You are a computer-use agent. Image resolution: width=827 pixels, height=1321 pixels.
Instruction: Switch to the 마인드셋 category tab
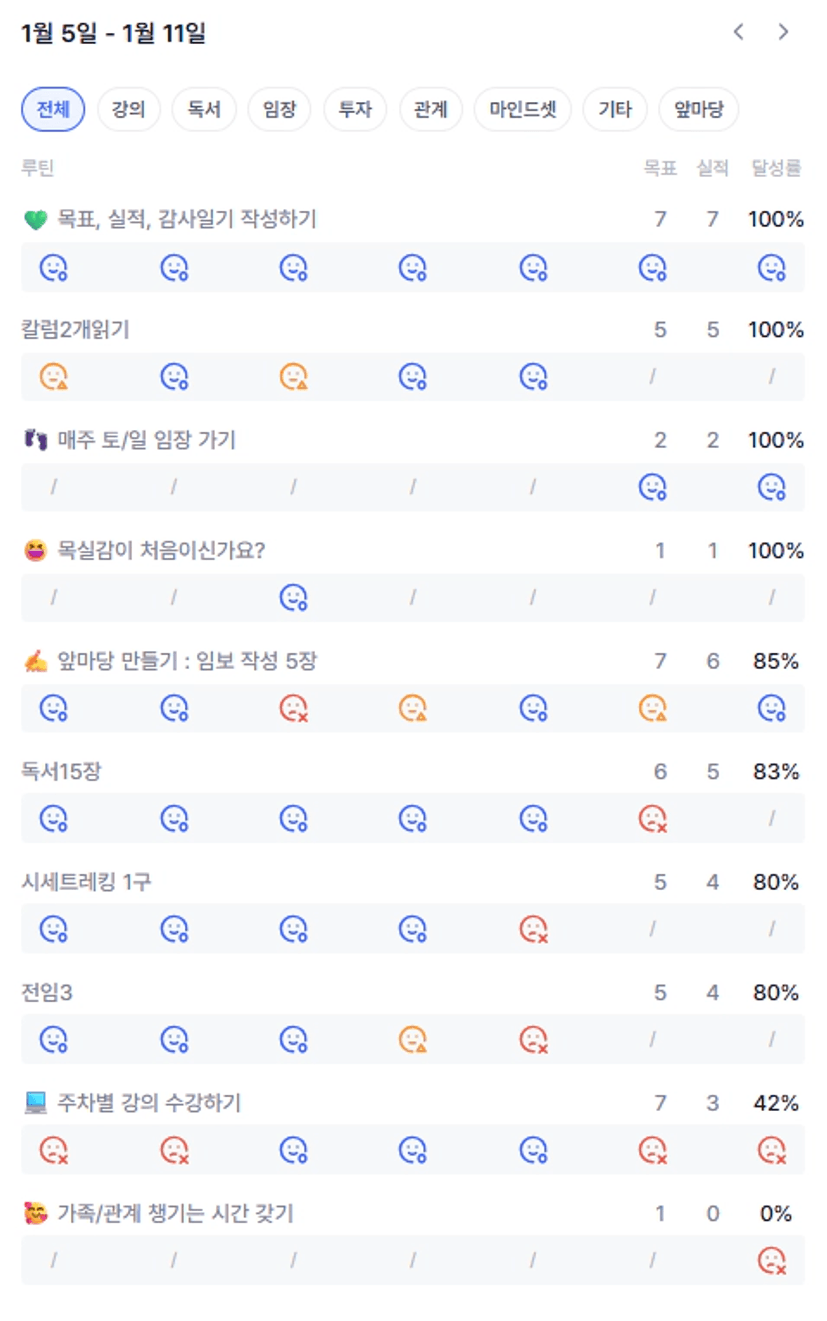[x=523, y=110]
